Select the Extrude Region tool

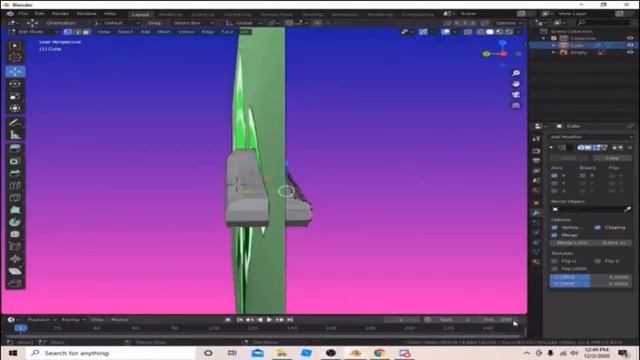15,149
